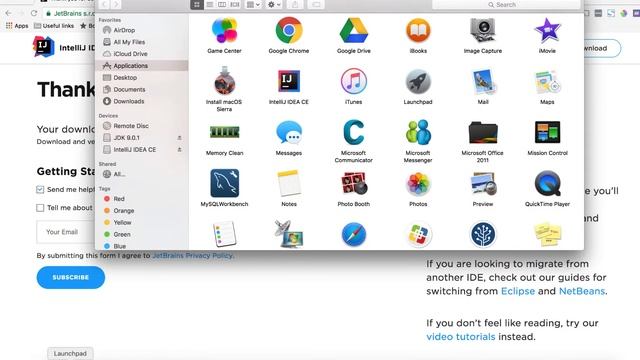Viewport: 640px width, 360px height.
Task: Open Documents in Finder sidebar
Action: pos(129,89)
